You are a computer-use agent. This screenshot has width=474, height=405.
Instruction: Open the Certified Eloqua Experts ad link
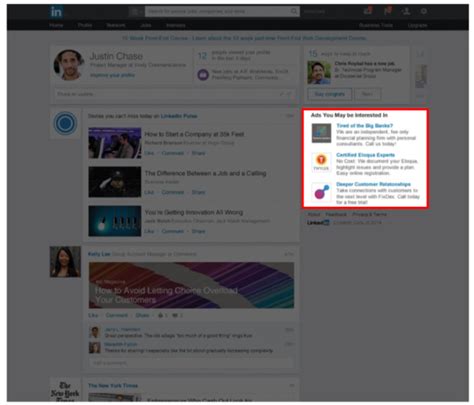pos(365,155)
